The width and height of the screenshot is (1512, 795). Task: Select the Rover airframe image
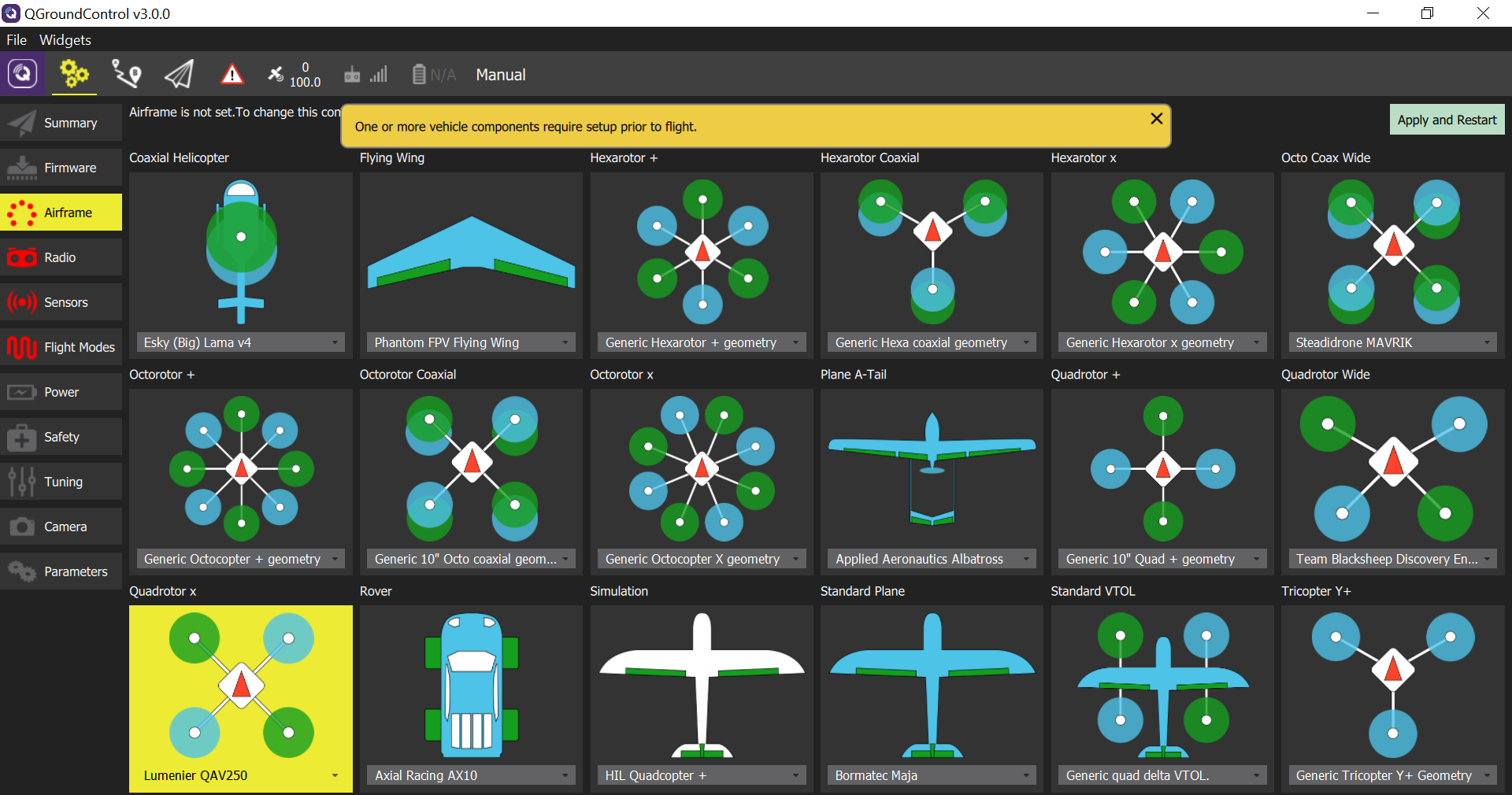click(471, 683)
